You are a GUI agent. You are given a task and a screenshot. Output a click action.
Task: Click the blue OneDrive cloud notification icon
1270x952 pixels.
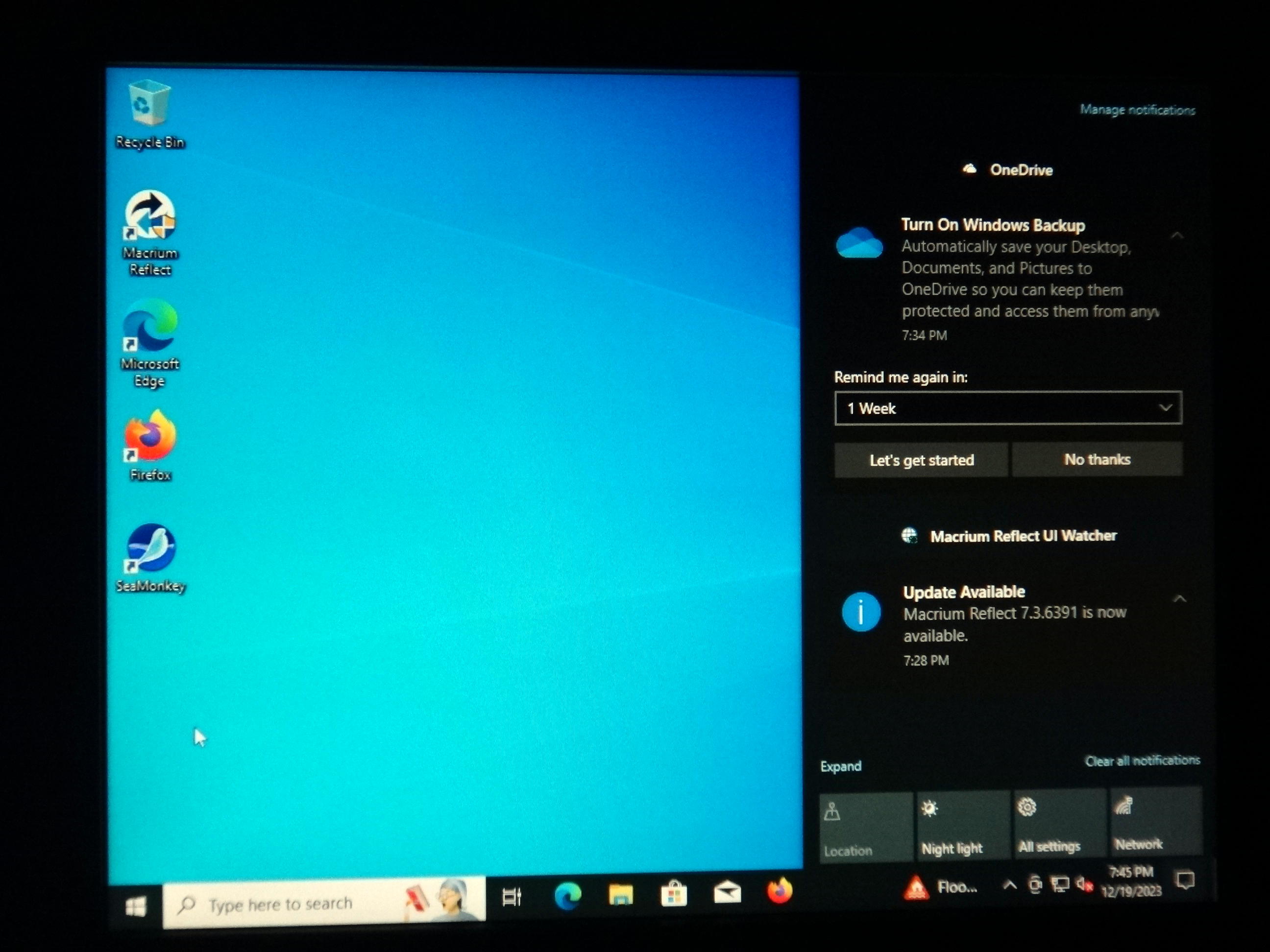click(x=859, y=243)
